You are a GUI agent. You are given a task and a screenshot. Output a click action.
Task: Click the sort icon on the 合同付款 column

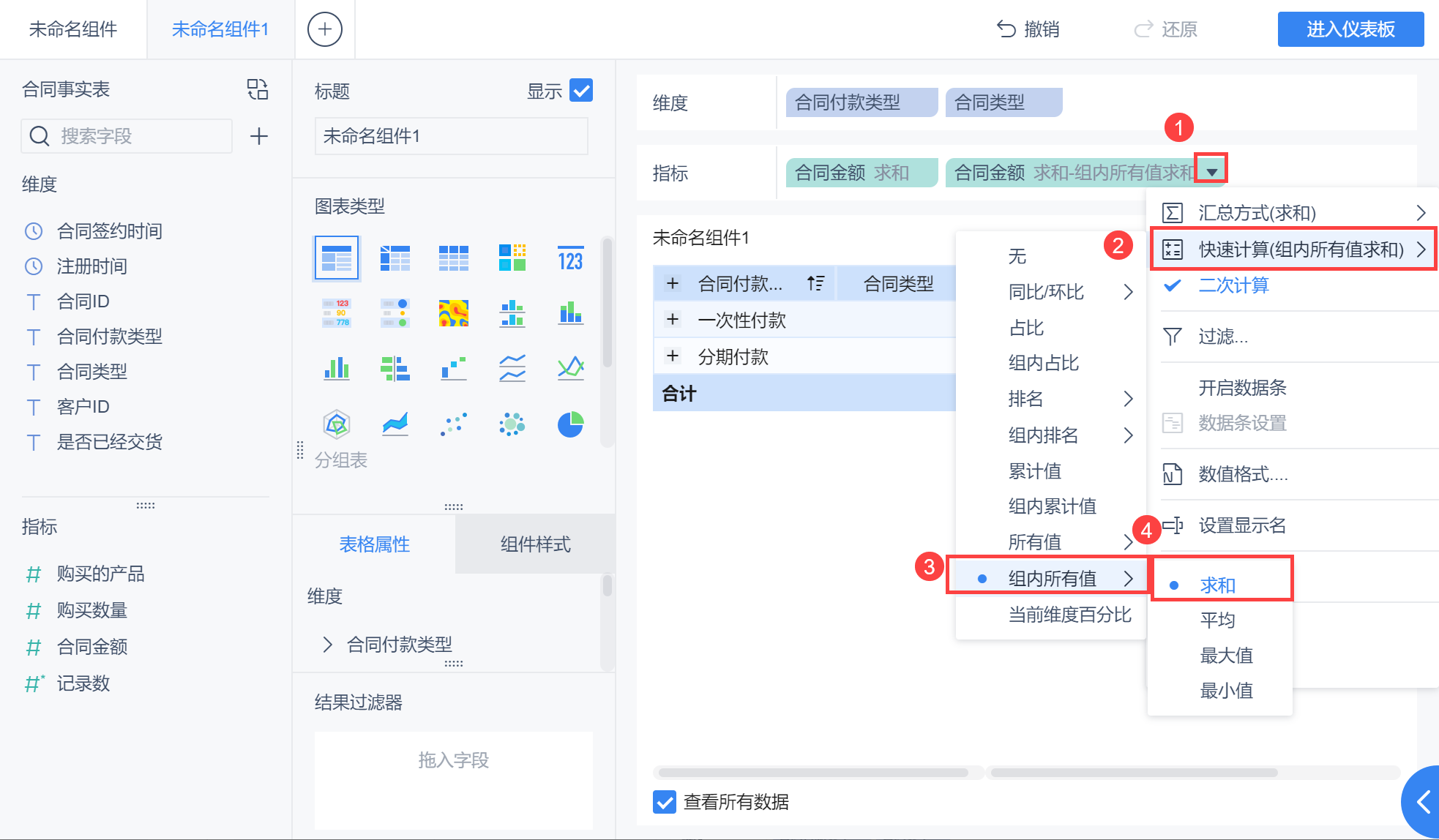815,283
